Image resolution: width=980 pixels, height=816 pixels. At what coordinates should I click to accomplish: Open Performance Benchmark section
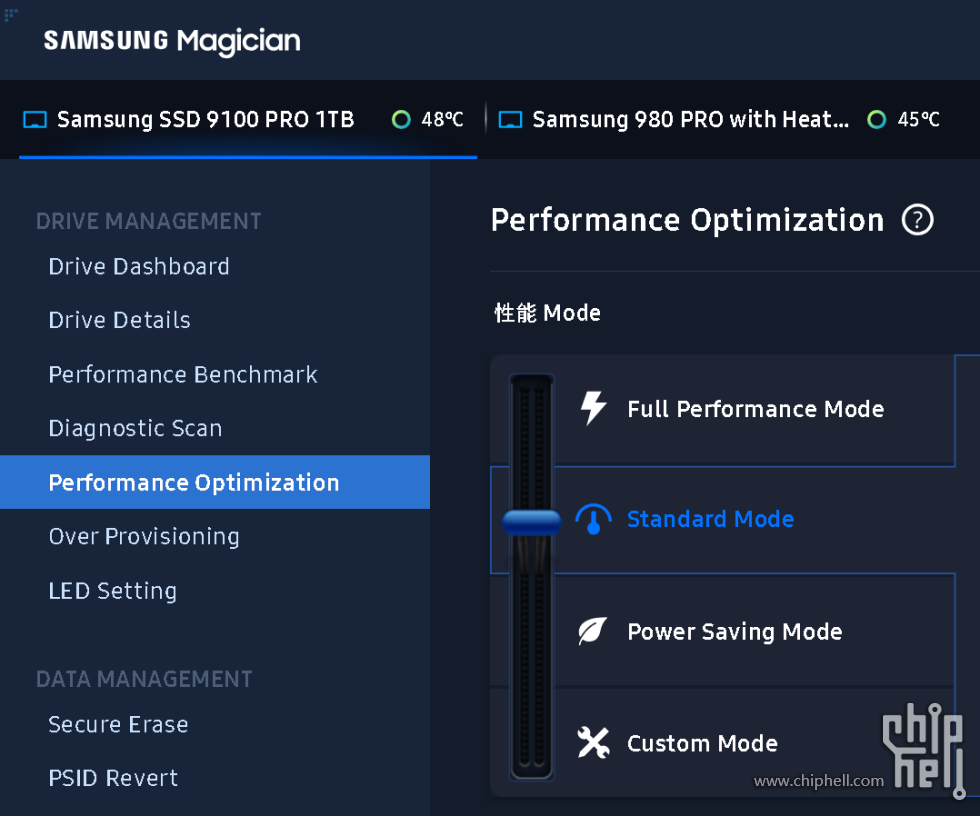coord(183,375)
